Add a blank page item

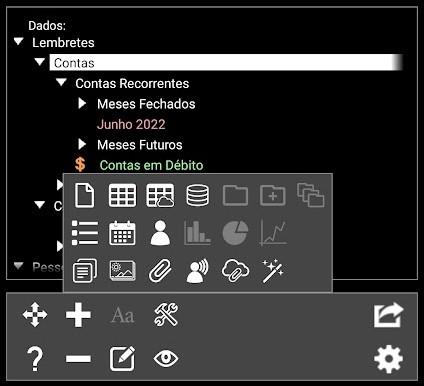tap(84, 195)
